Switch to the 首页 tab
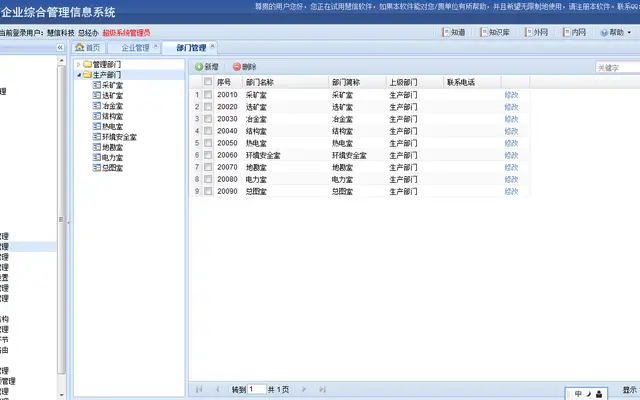 (x=88, y=48)
